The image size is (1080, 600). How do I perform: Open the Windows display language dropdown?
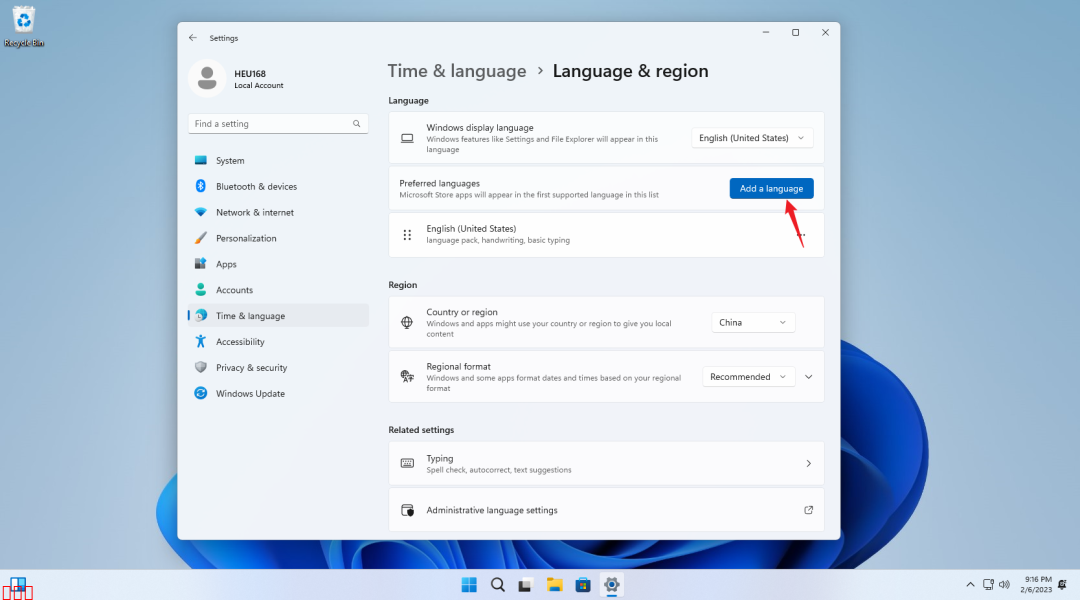point(752,138)
